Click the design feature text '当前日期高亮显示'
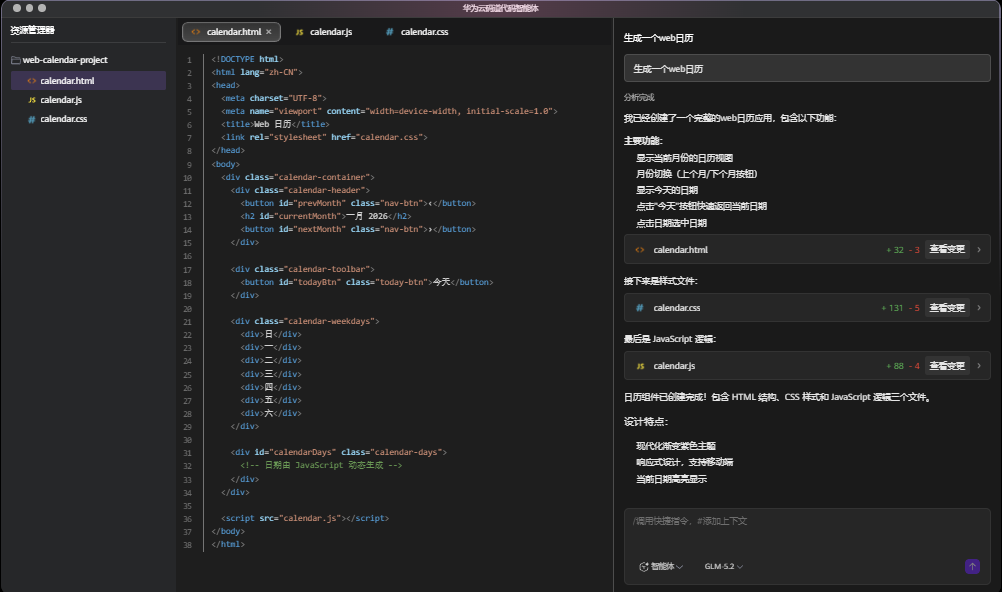 click(671, 479)
